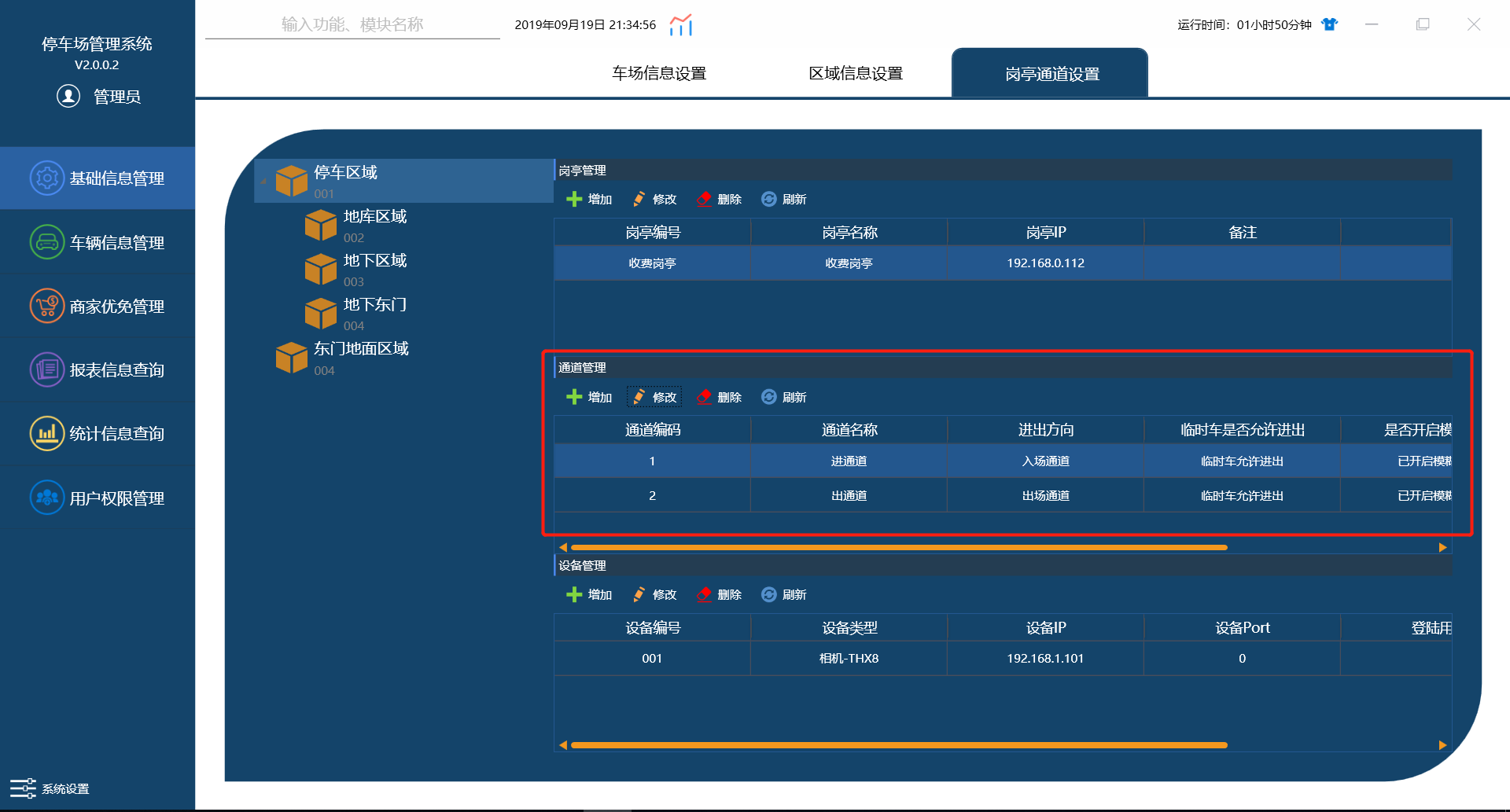1510x812 pixels.
Task: Click right arrow of 通道管理 scrollbar
Action: pos(1442,547)
